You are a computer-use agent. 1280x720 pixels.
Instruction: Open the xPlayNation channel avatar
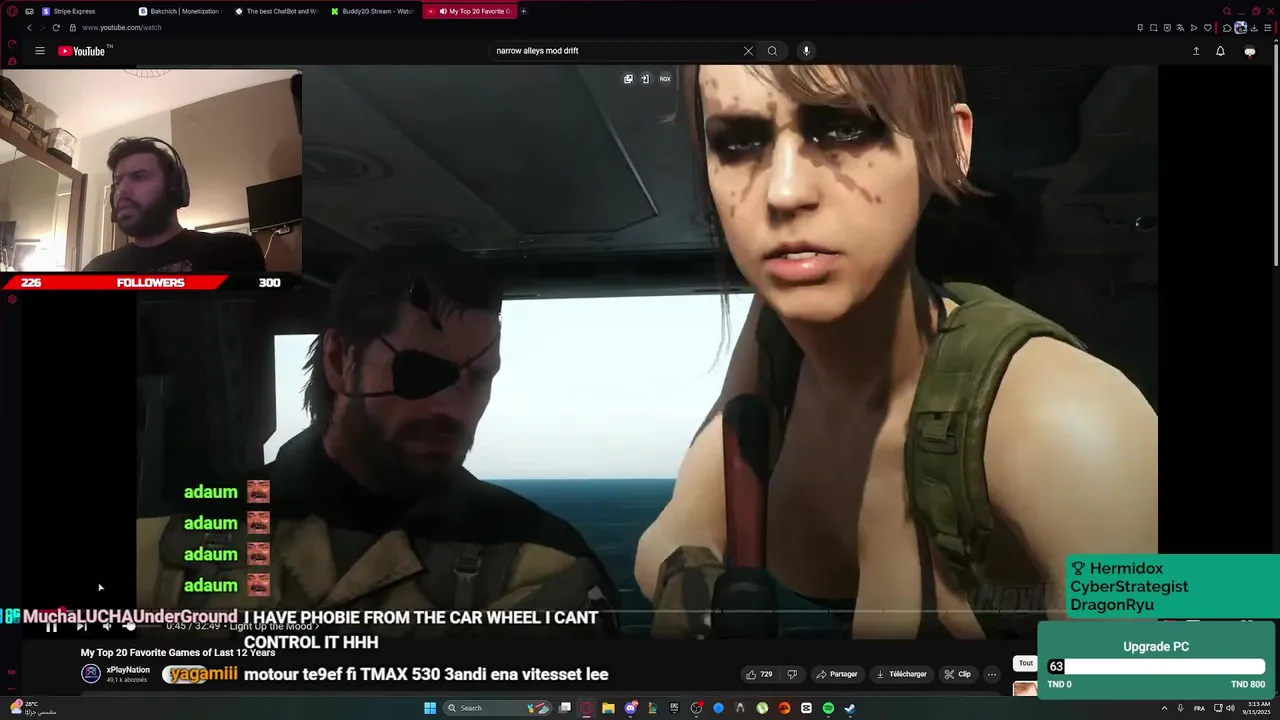click(91, 674)
